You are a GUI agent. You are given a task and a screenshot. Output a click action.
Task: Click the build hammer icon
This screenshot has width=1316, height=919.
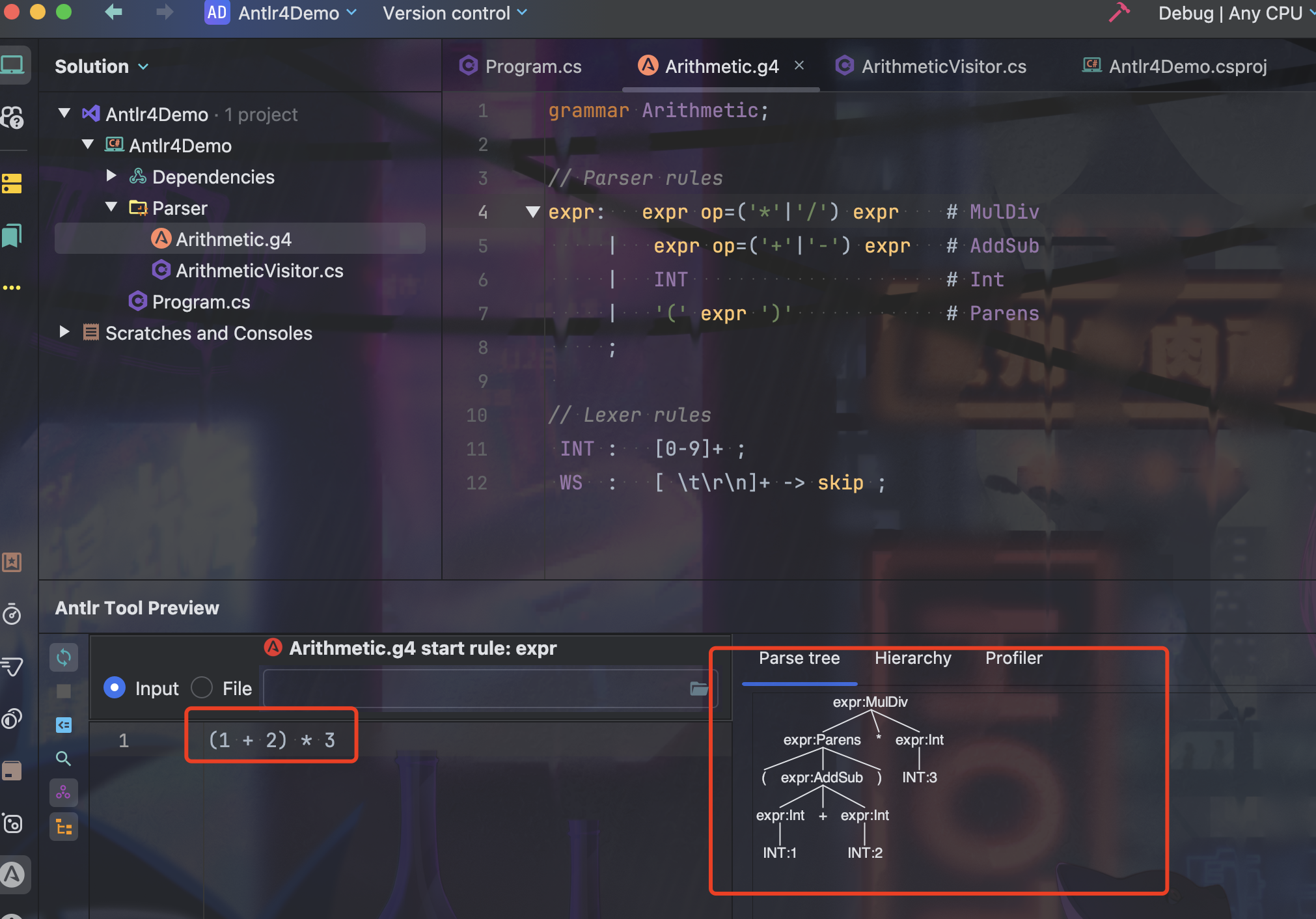tap(1119, 12)
